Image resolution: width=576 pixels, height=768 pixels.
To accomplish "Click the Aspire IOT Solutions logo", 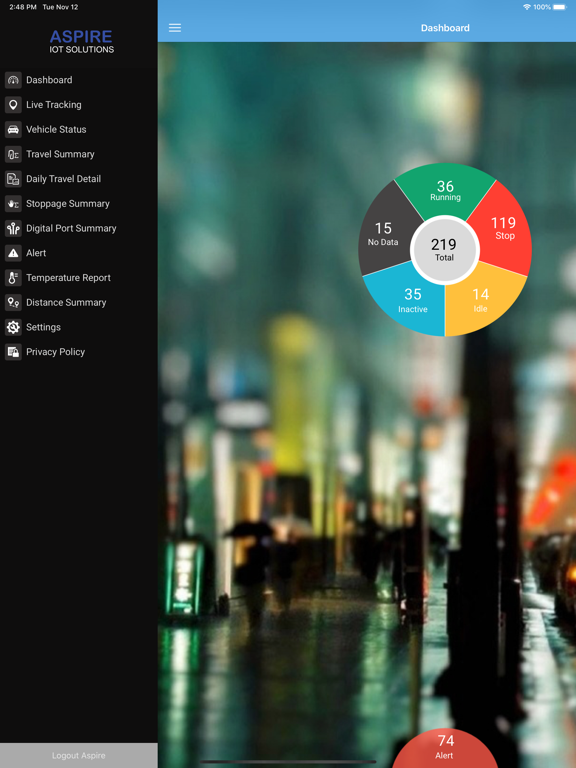I will tap(81, 42).
